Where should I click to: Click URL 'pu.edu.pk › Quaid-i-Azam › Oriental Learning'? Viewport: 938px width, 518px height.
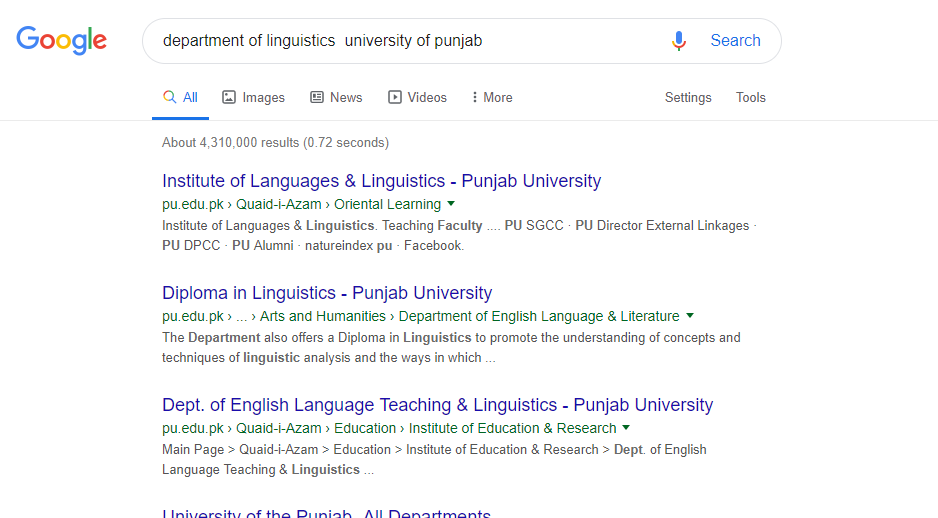point(302,205)
